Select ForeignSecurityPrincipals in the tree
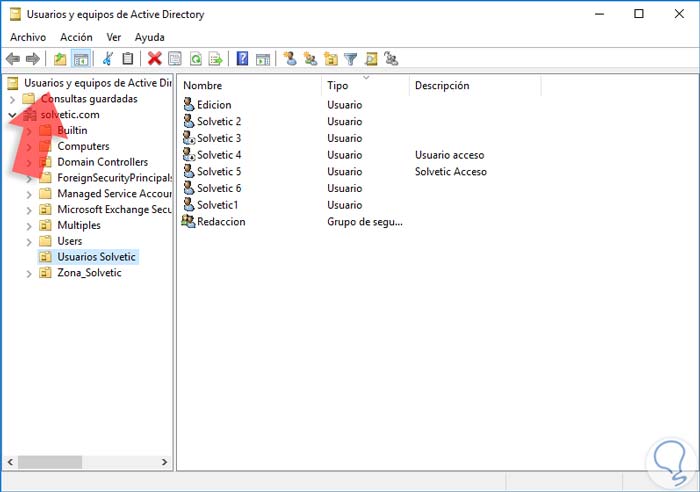 coord(114,178)
